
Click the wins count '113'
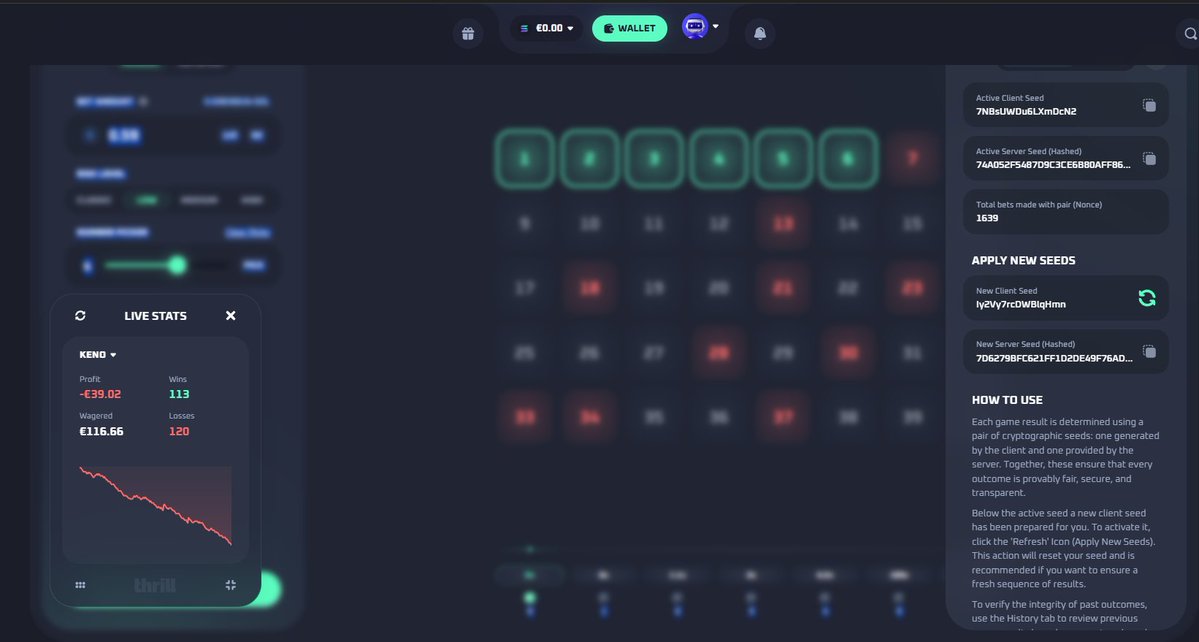click(179, 394)
